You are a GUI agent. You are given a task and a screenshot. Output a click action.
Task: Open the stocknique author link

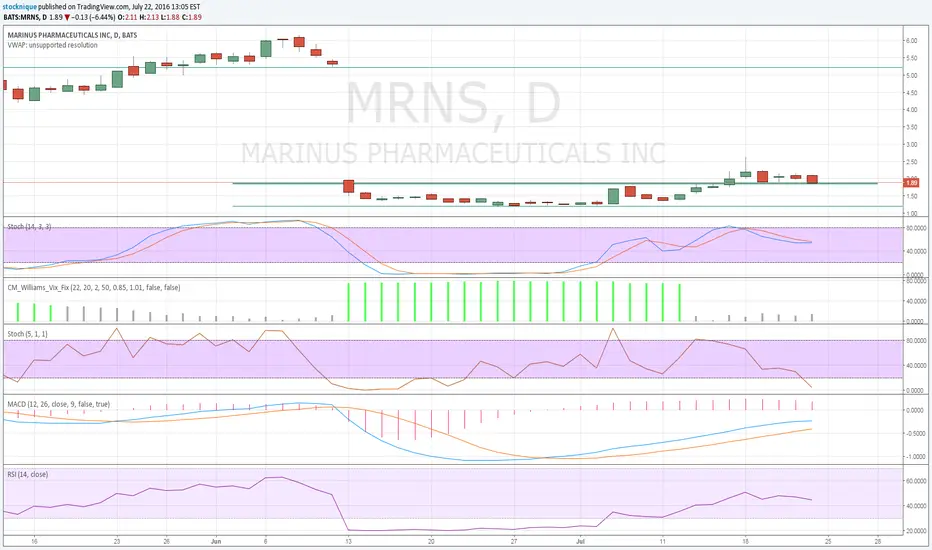(20, 7)
